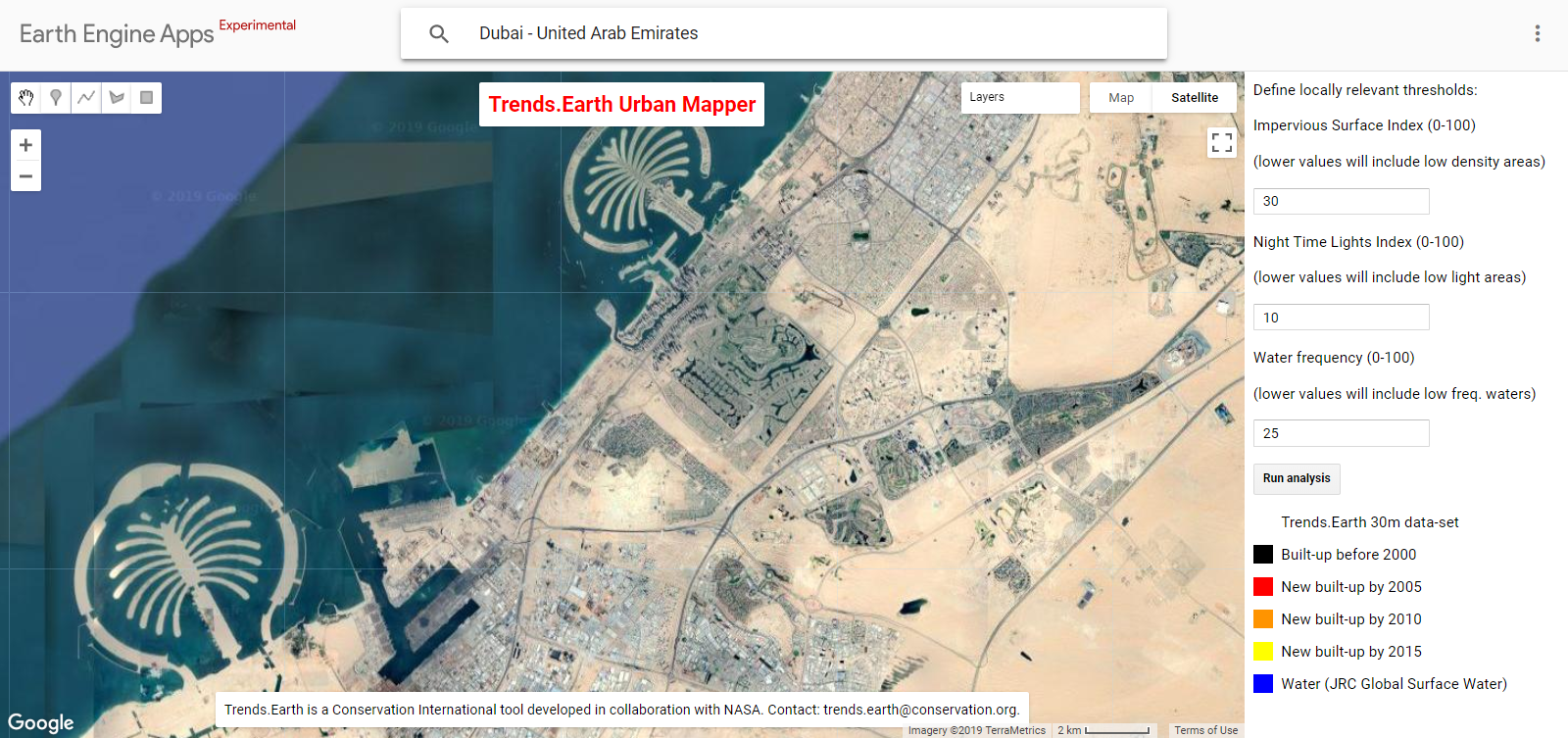Click the Water frequency (0-100) label
The image size is (1568, 738).
[x=1334, y=358]
